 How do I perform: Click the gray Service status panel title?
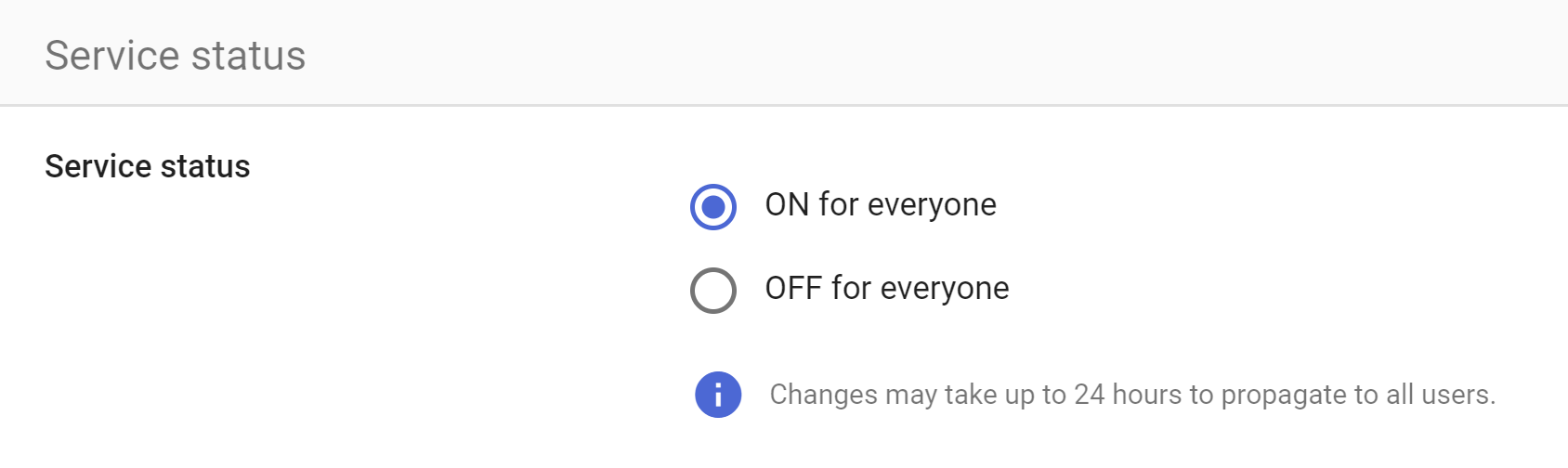pyautogui.click(x=176, y=56)
